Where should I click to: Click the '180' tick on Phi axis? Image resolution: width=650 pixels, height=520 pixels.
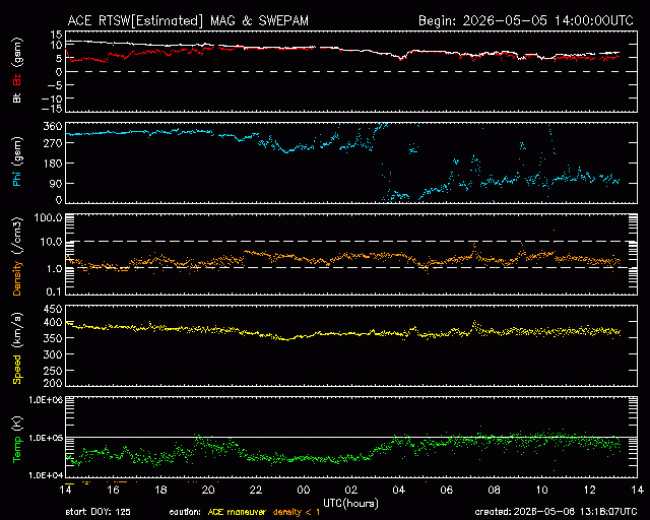tap(53, 163)
